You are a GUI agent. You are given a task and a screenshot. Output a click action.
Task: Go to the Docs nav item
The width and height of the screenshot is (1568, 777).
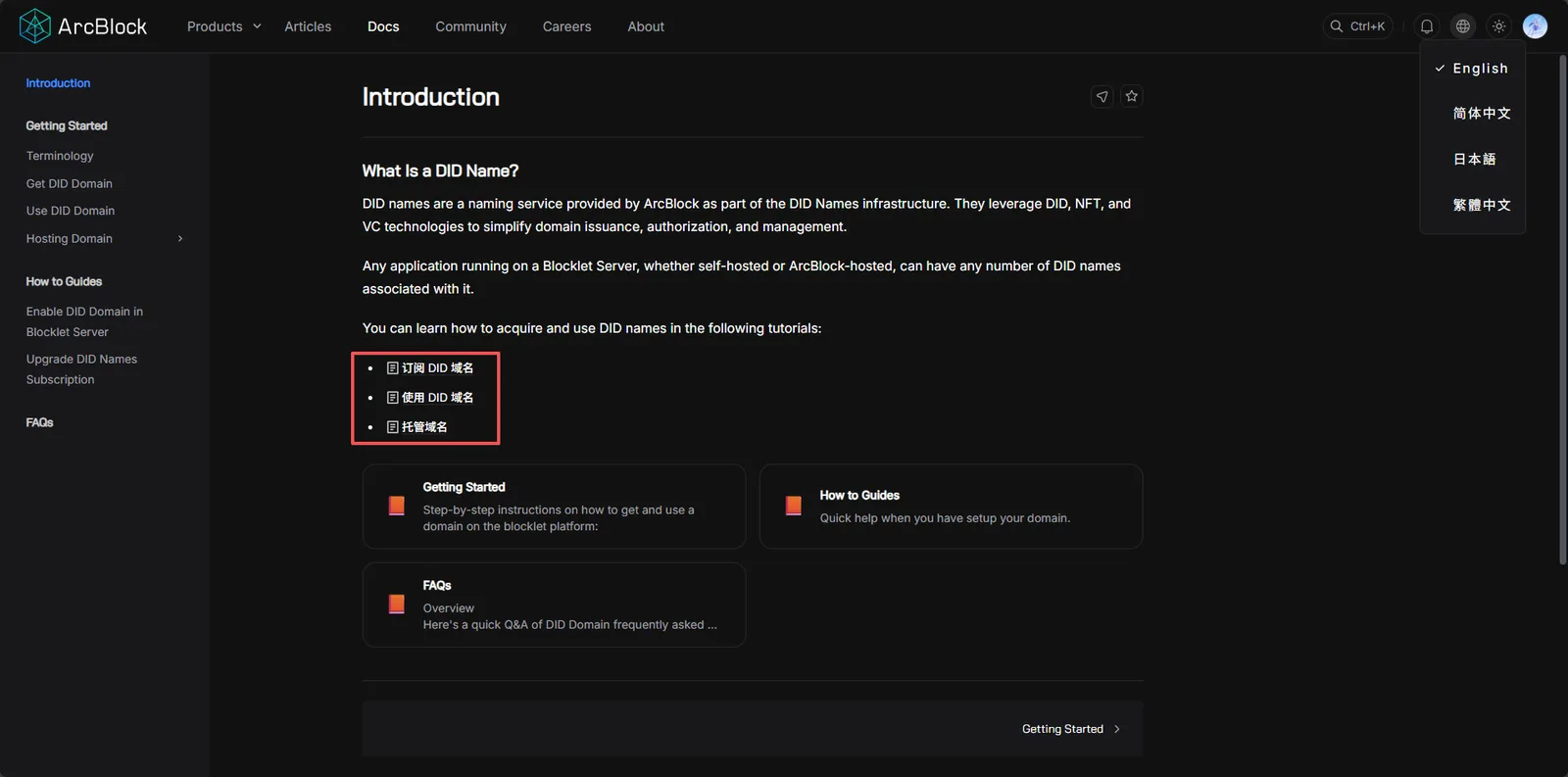tap(383, 26)
